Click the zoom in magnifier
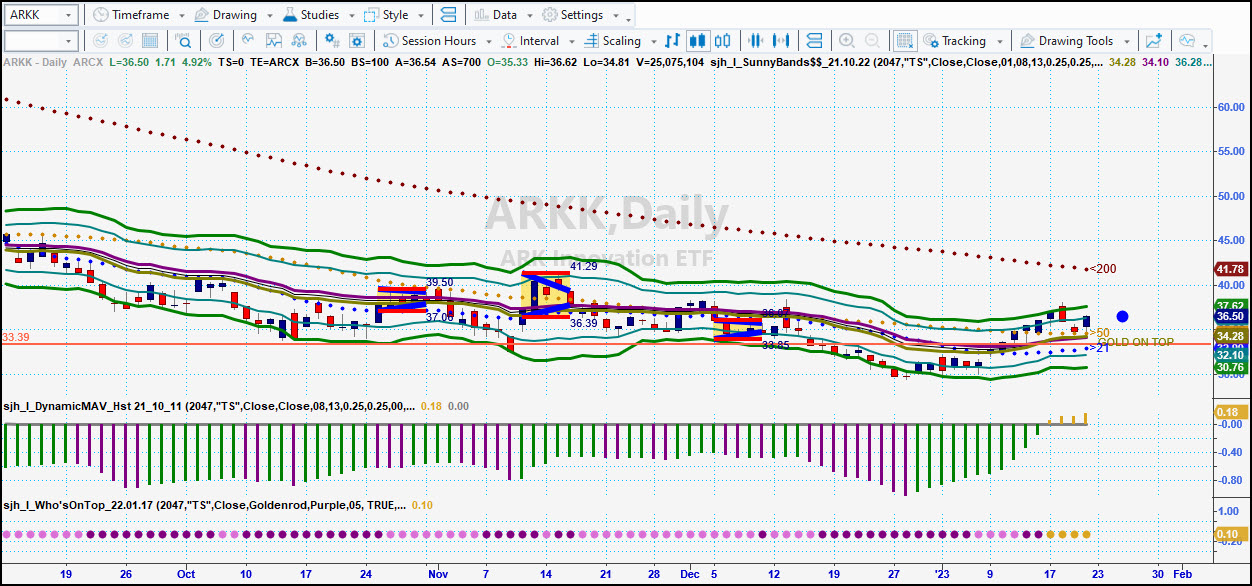 (847, 41)
